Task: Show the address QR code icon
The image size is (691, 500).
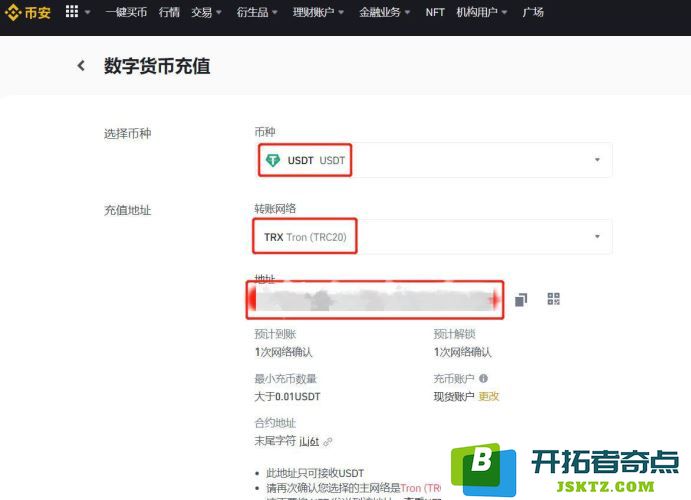Action: coord(554,299)
